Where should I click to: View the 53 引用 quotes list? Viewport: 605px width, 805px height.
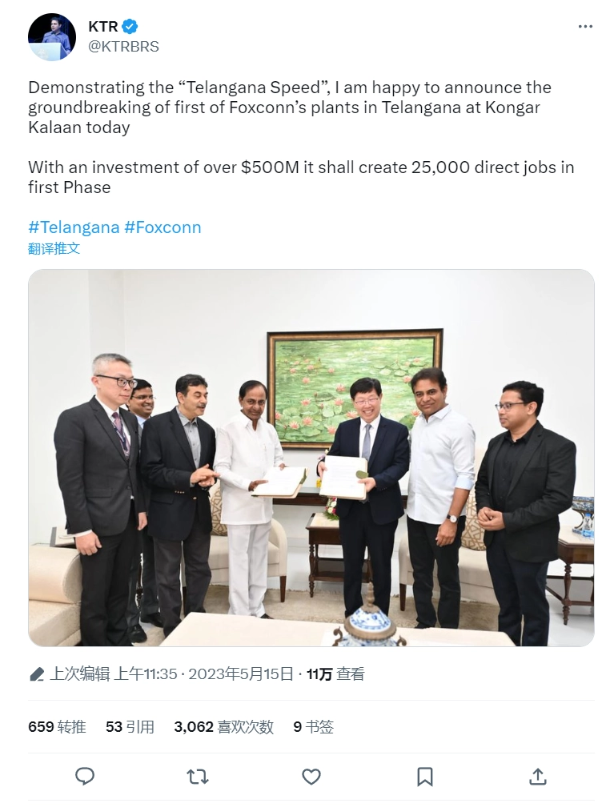coord(130,727)
